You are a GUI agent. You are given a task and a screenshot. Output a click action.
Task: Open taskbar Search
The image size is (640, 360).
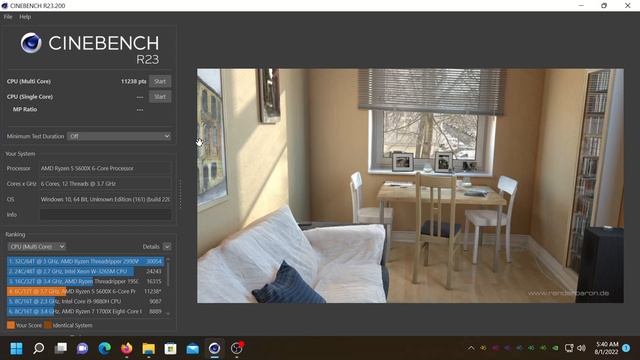[38, 349]
